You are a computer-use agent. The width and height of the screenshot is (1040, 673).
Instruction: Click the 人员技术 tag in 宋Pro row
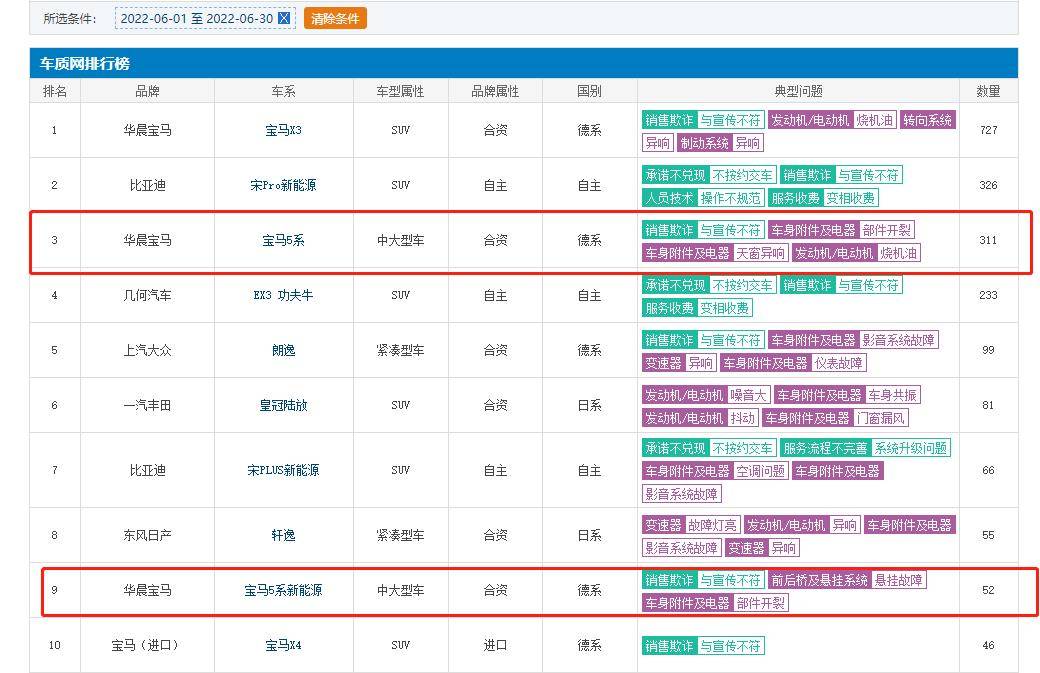pos(669,198)
